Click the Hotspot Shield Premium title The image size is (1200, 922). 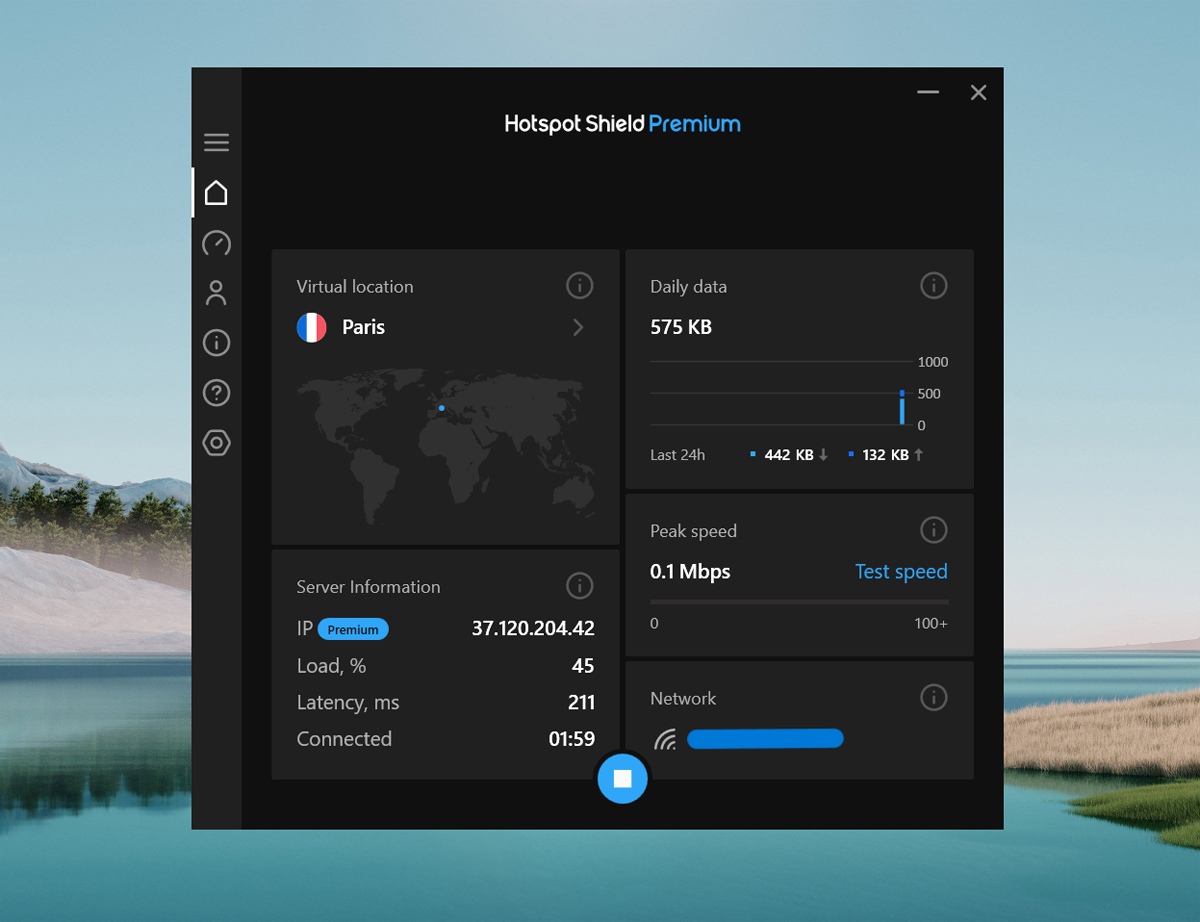[622, 124]
